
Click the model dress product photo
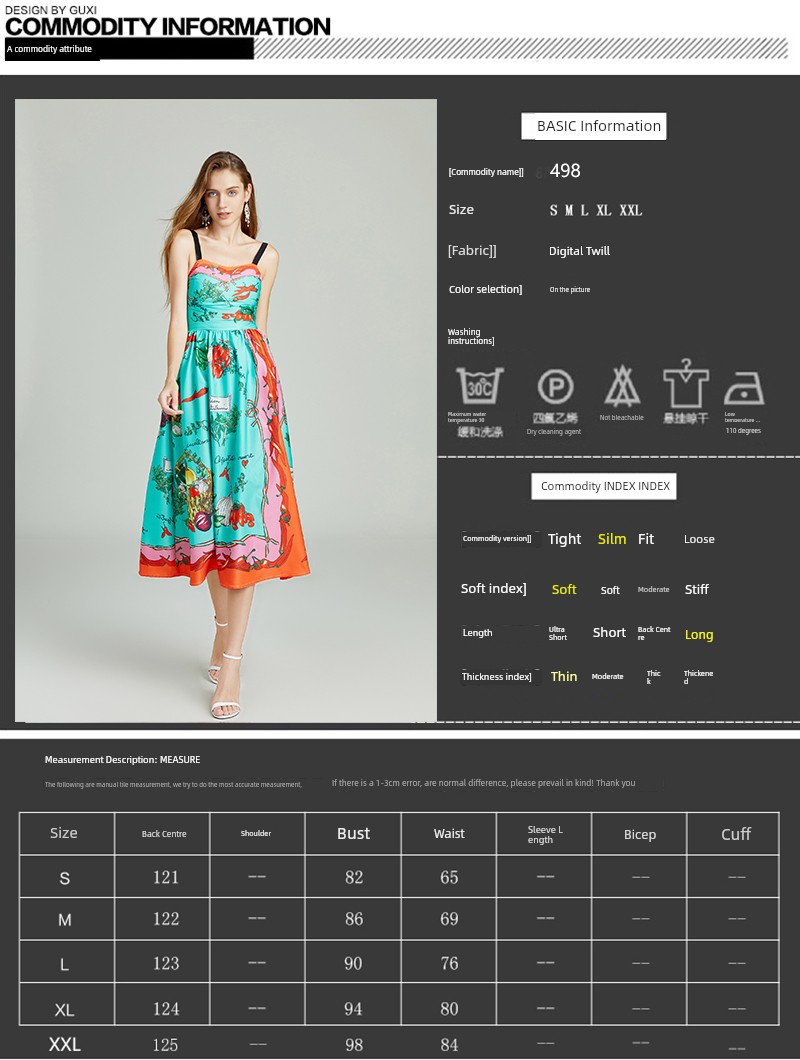(x=226, y=410)
